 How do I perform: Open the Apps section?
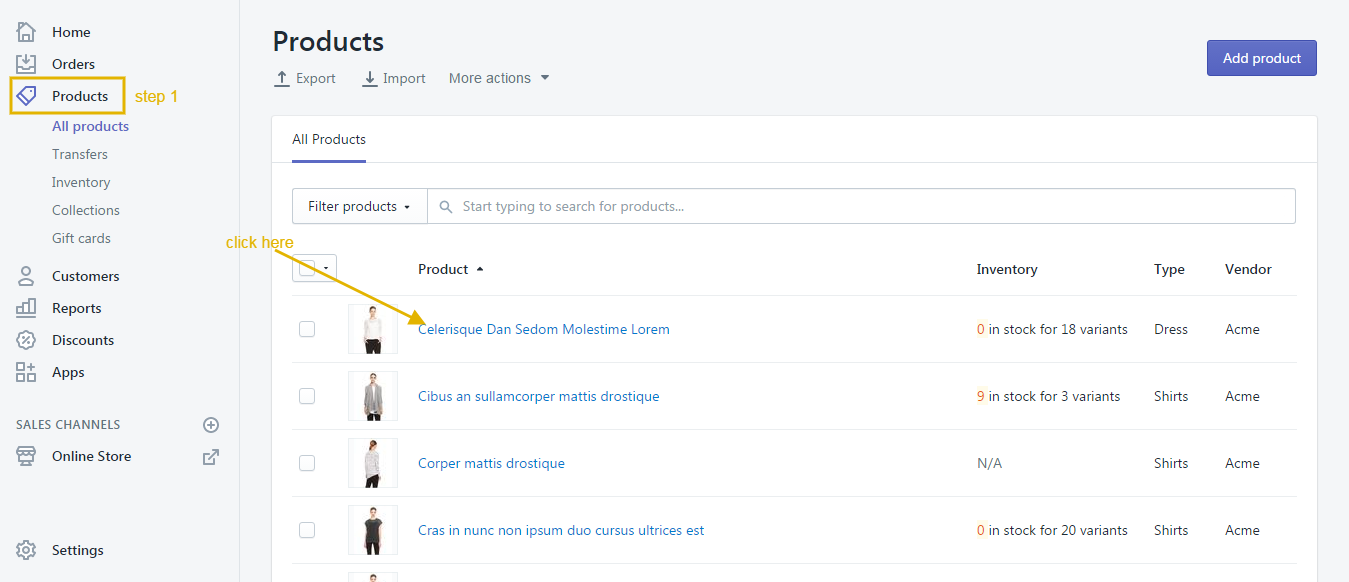click(68, 372)
